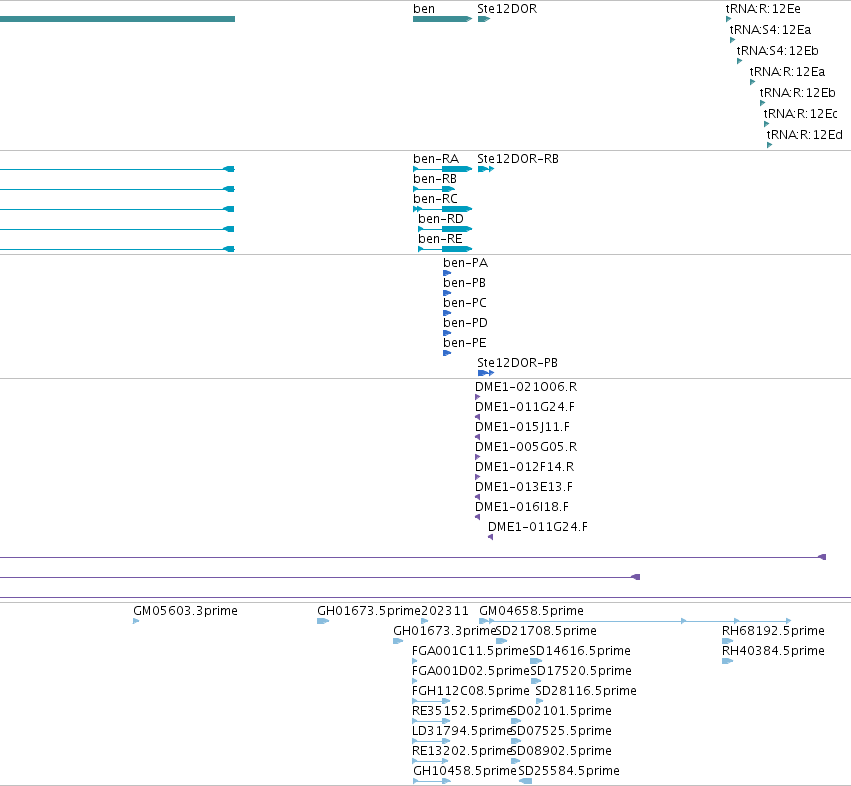Select the ben-PA protein label

click(x=466, y=263)
